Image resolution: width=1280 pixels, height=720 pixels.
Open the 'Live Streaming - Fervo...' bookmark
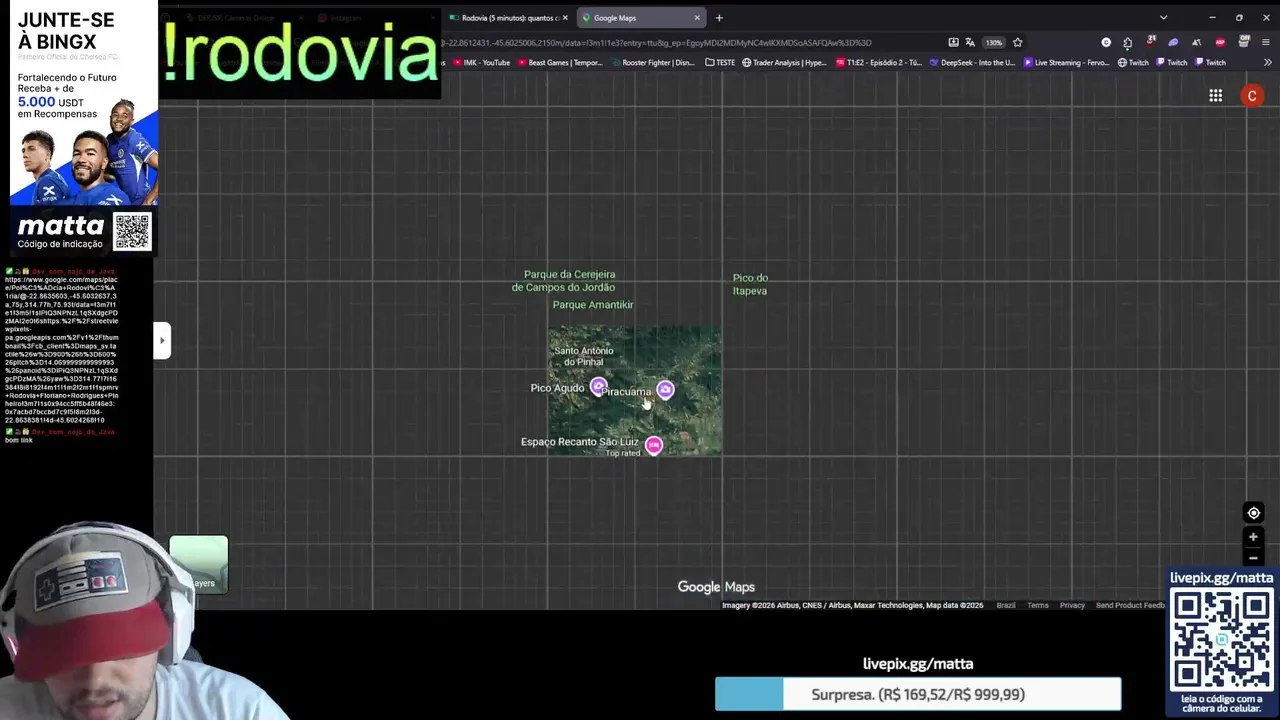tap(1066, 62)
